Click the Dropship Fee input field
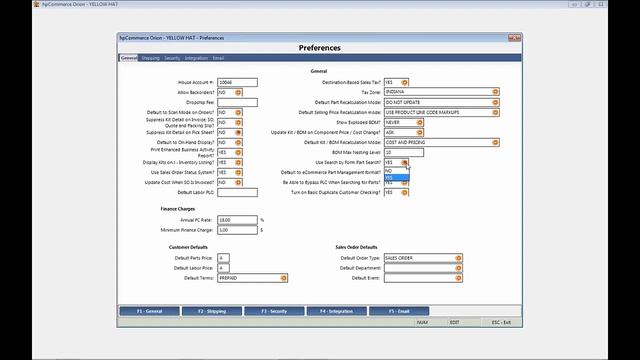 [237, 102]
